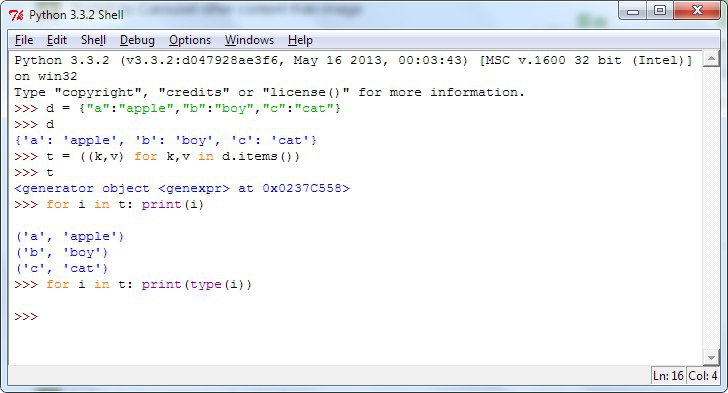
Task: Click the 'on win32' text line
Action: 46,77
